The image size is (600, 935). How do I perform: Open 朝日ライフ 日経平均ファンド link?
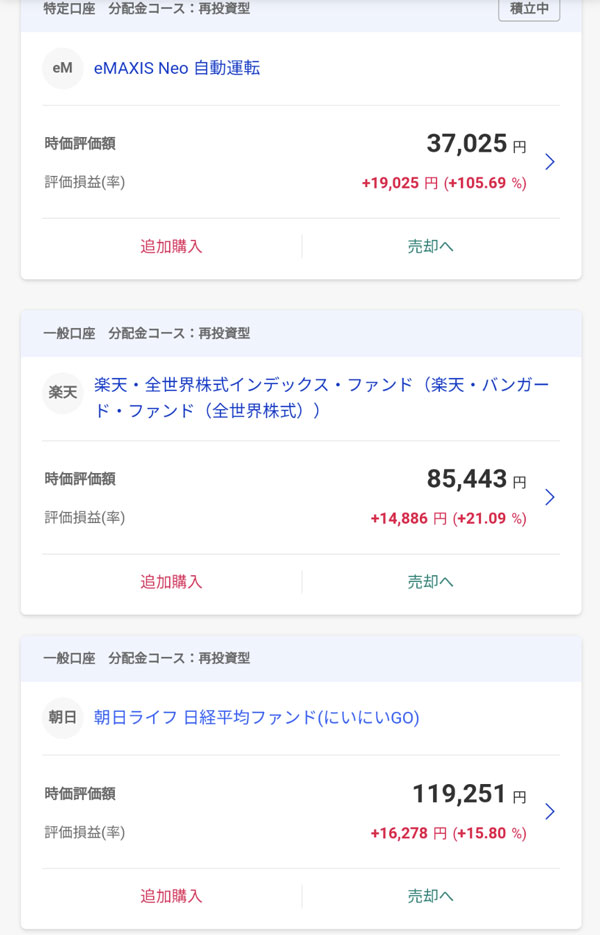tap(256, 718)
